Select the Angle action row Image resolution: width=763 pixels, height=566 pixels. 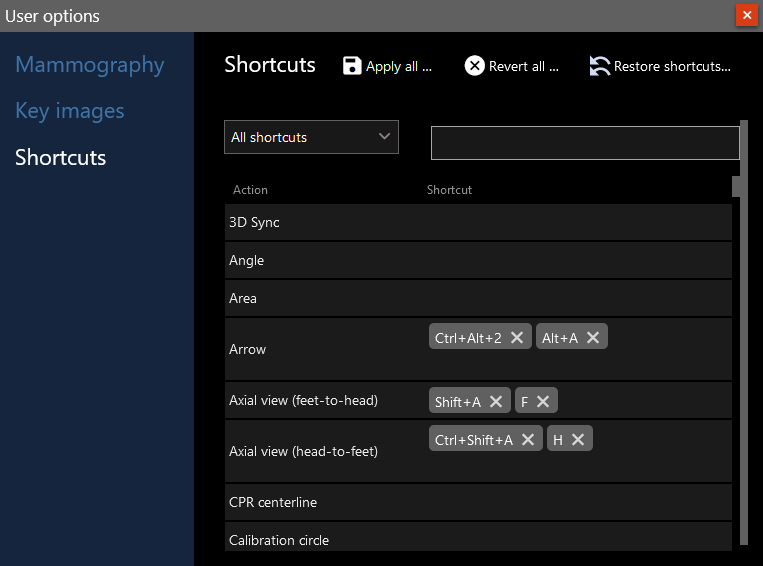click(478, 261)
